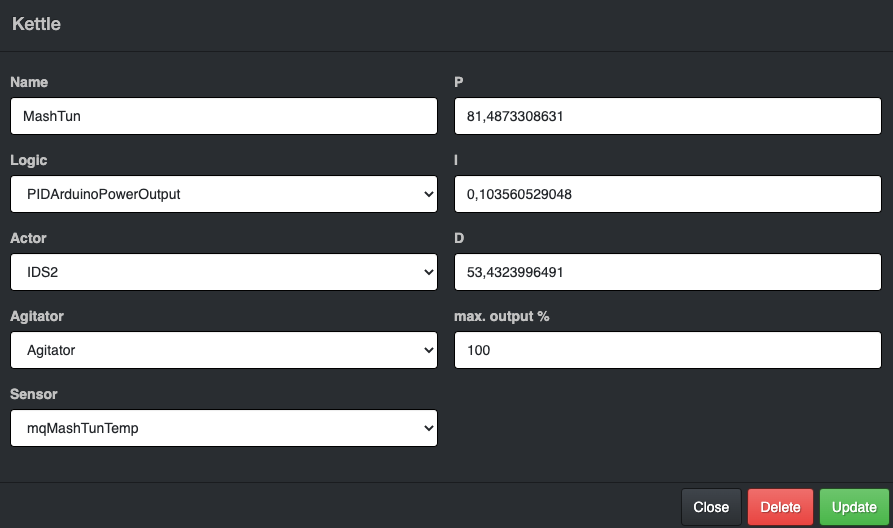This screenshot has width=893, height=528.
Task: Click the "Sensor" label text
Action: click(x=33, y=394)
